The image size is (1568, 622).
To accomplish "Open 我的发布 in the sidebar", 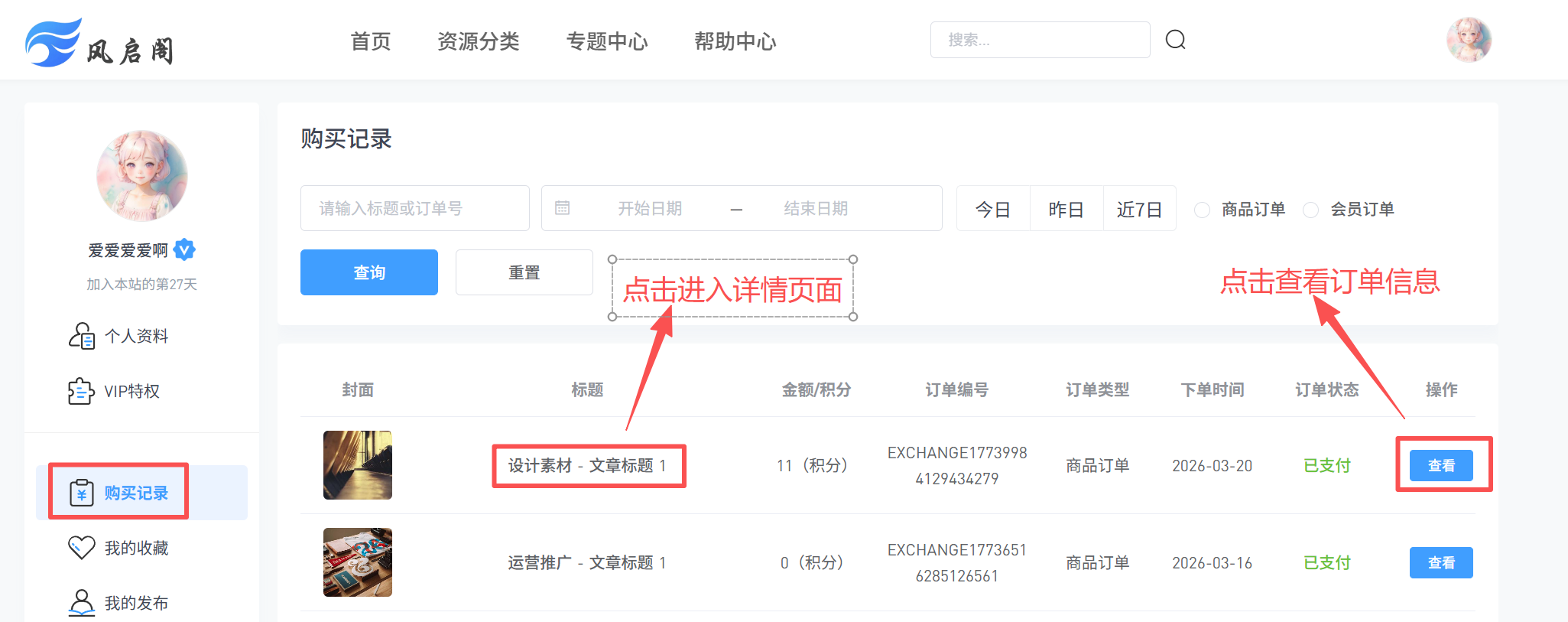I will point(135,603).
